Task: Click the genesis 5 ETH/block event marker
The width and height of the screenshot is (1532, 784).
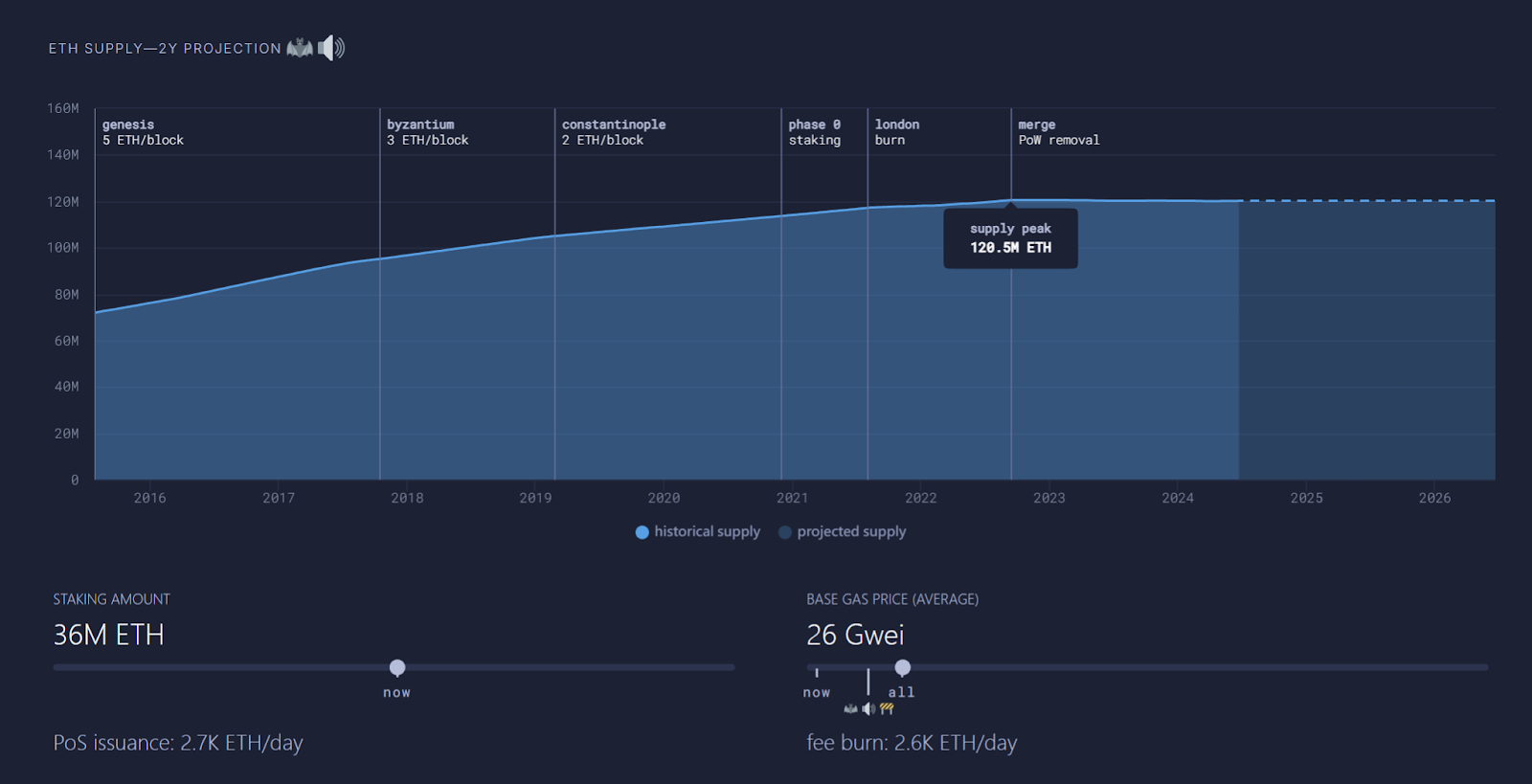Action: pos(143,132)
